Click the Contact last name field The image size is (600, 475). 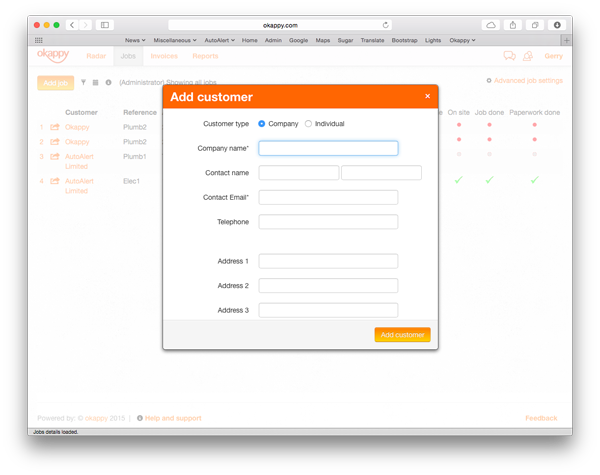click(x=382, y=173)
